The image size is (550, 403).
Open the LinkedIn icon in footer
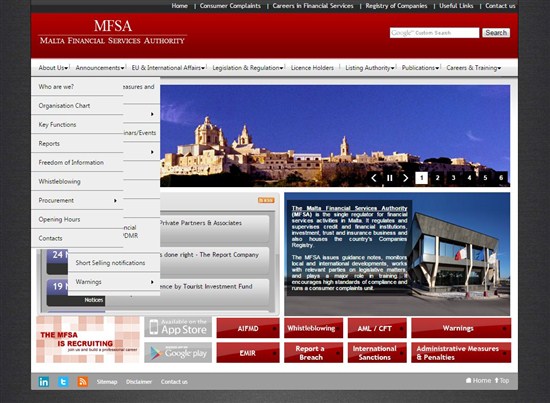[x=44, y=382]
